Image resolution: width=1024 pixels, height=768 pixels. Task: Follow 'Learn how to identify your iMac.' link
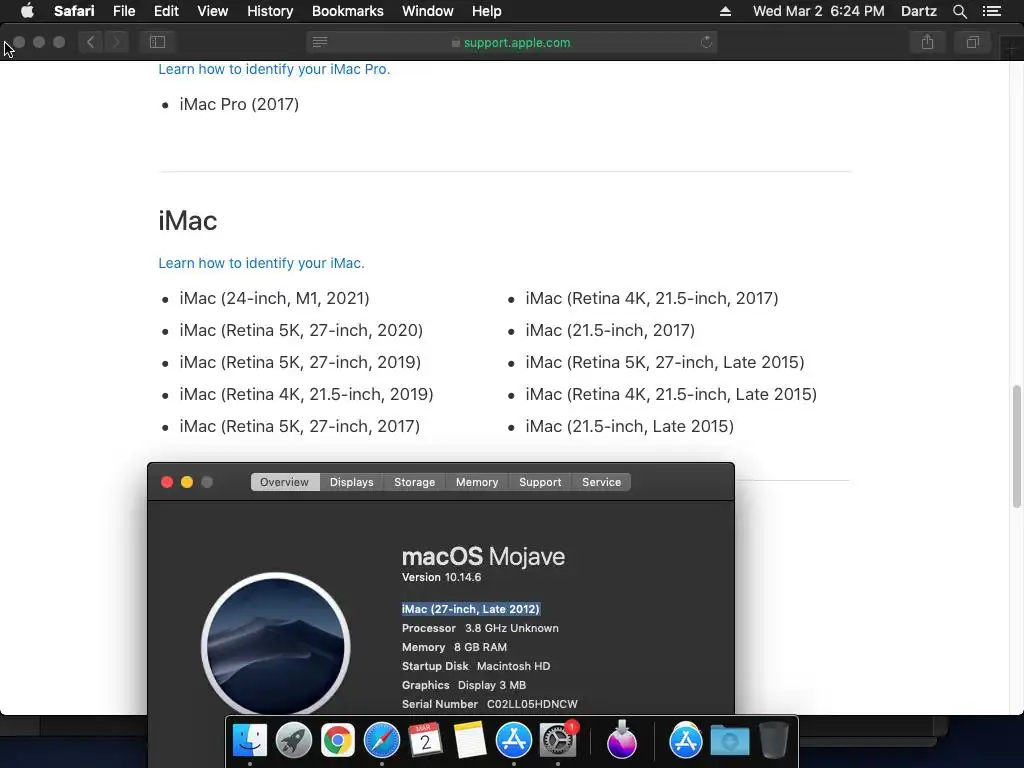(x=261, y=263)
